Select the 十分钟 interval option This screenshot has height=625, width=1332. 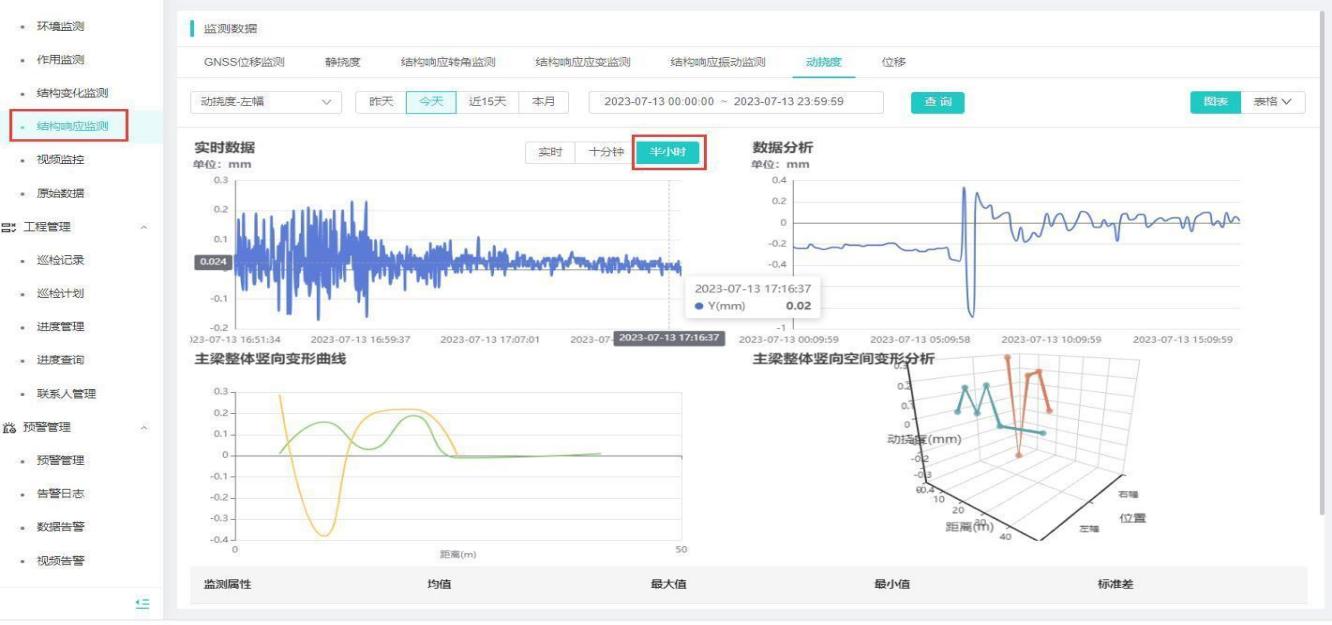tap(606, 153)
